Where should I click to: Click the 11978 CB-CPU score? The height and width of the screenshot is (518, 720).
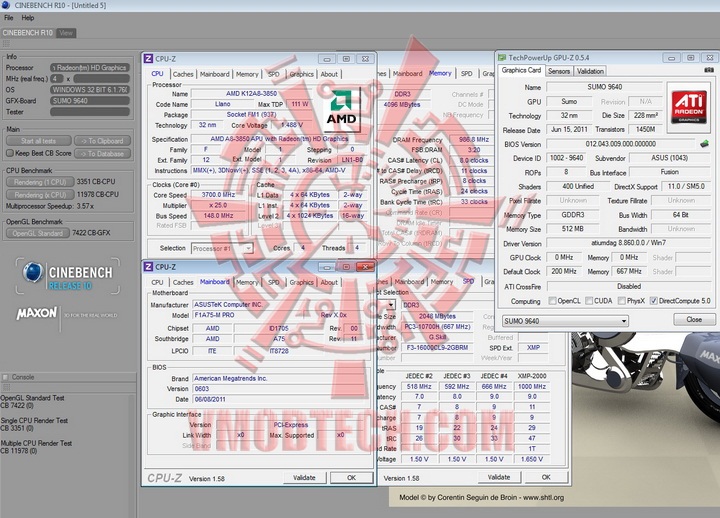pyautogui.click(x=98, y=194)
